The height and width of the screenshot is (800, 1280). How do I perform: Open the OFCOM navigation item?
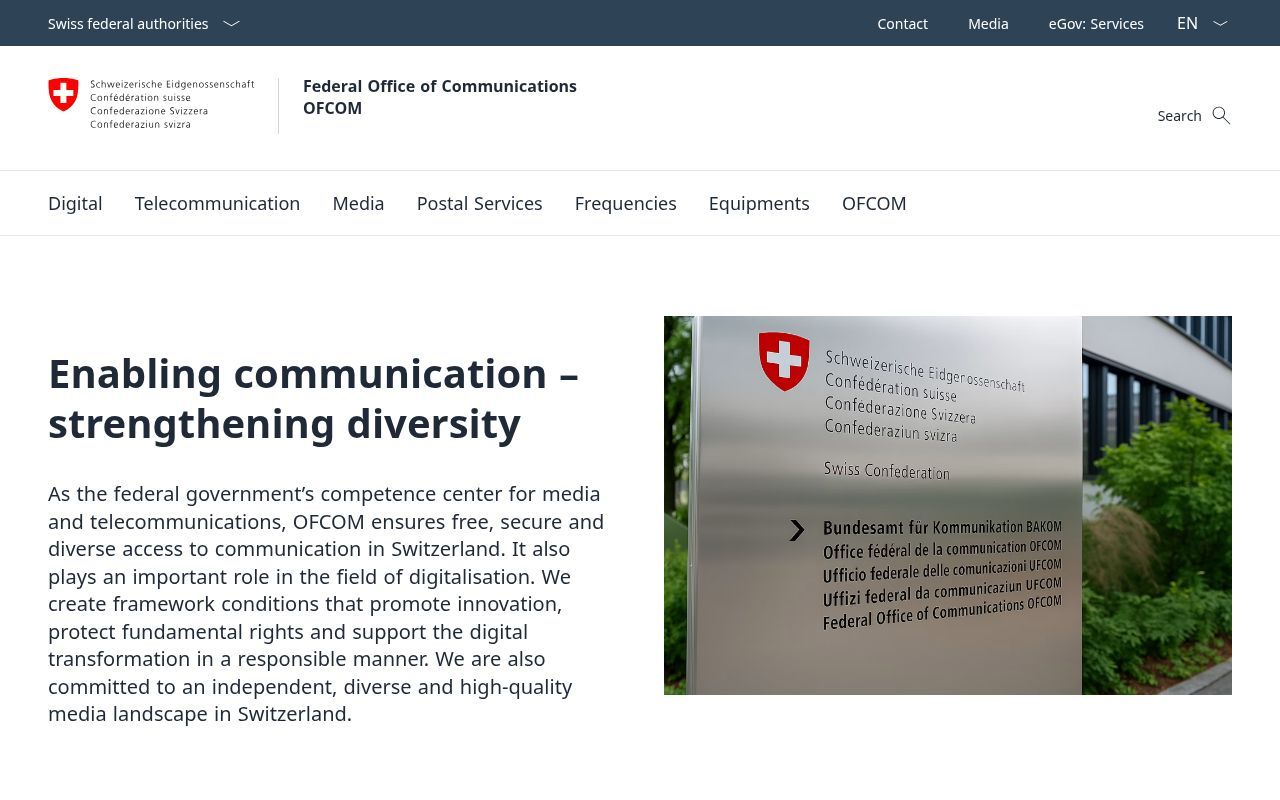[874, 203]
